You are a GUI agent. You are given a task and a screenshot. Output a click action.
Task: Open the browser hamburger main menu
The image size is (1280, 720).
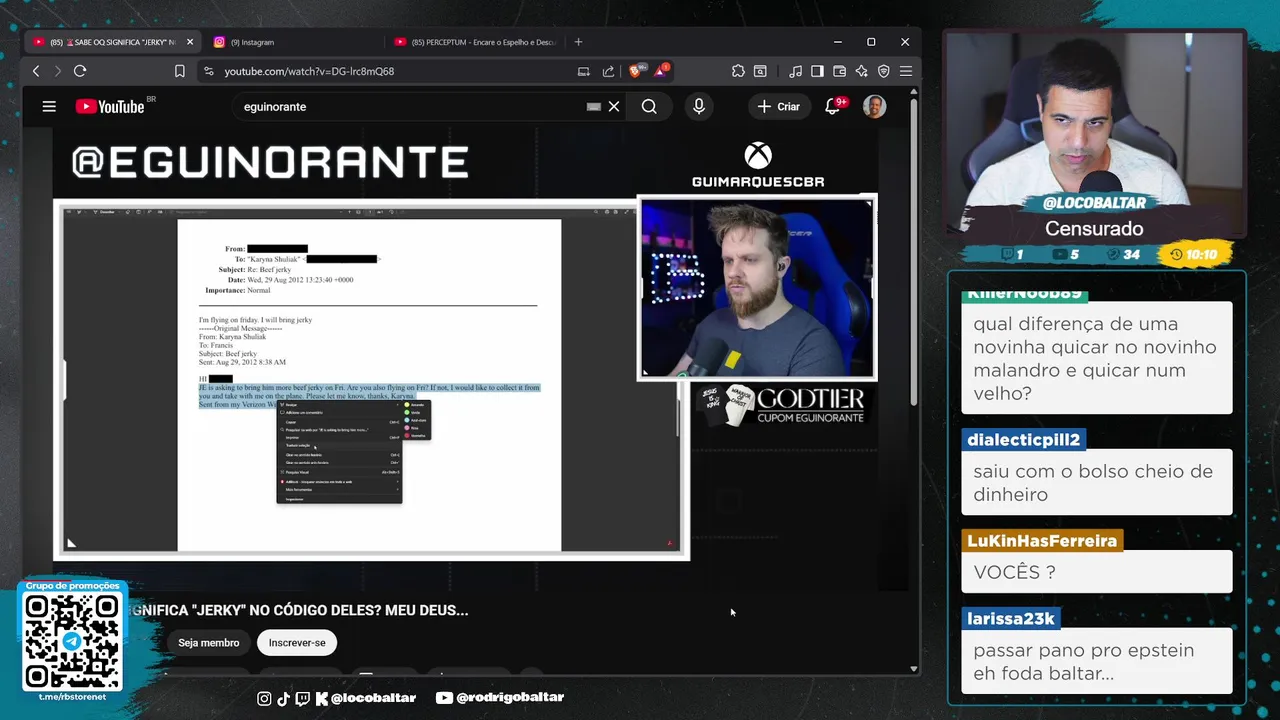905,71
